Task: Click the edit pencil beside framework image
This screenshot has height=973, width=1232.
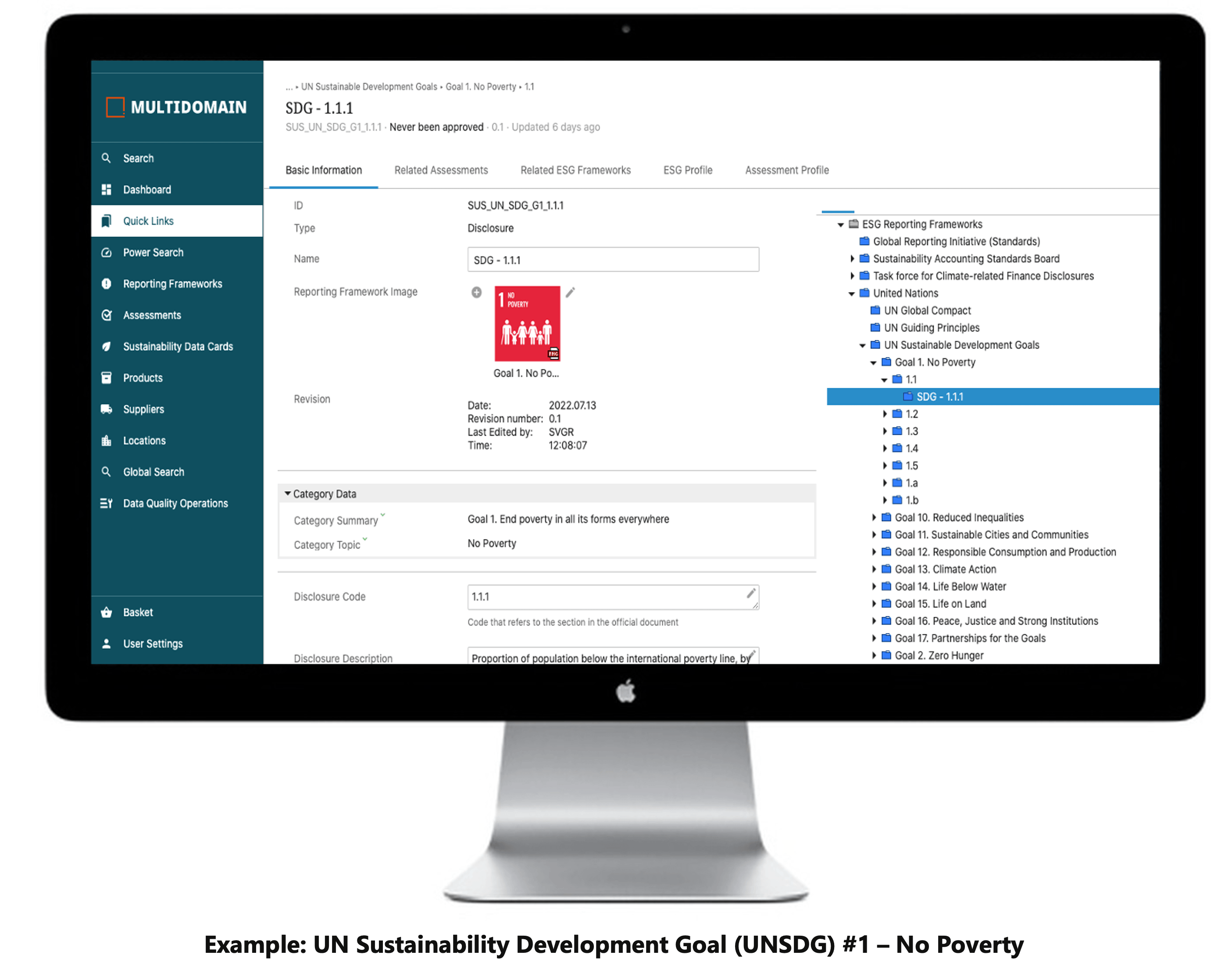Action: click(x=570, y=292)
